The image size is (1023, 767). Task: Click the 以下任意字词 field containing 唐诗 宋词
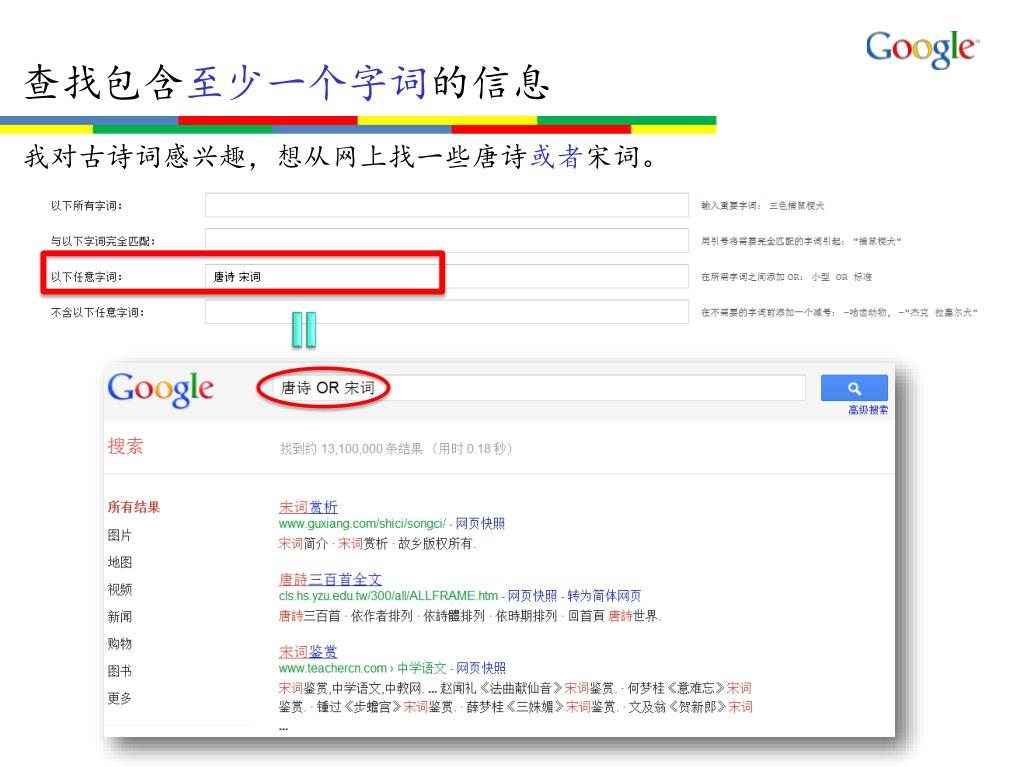pyautogui.click(x=447, y=276)
